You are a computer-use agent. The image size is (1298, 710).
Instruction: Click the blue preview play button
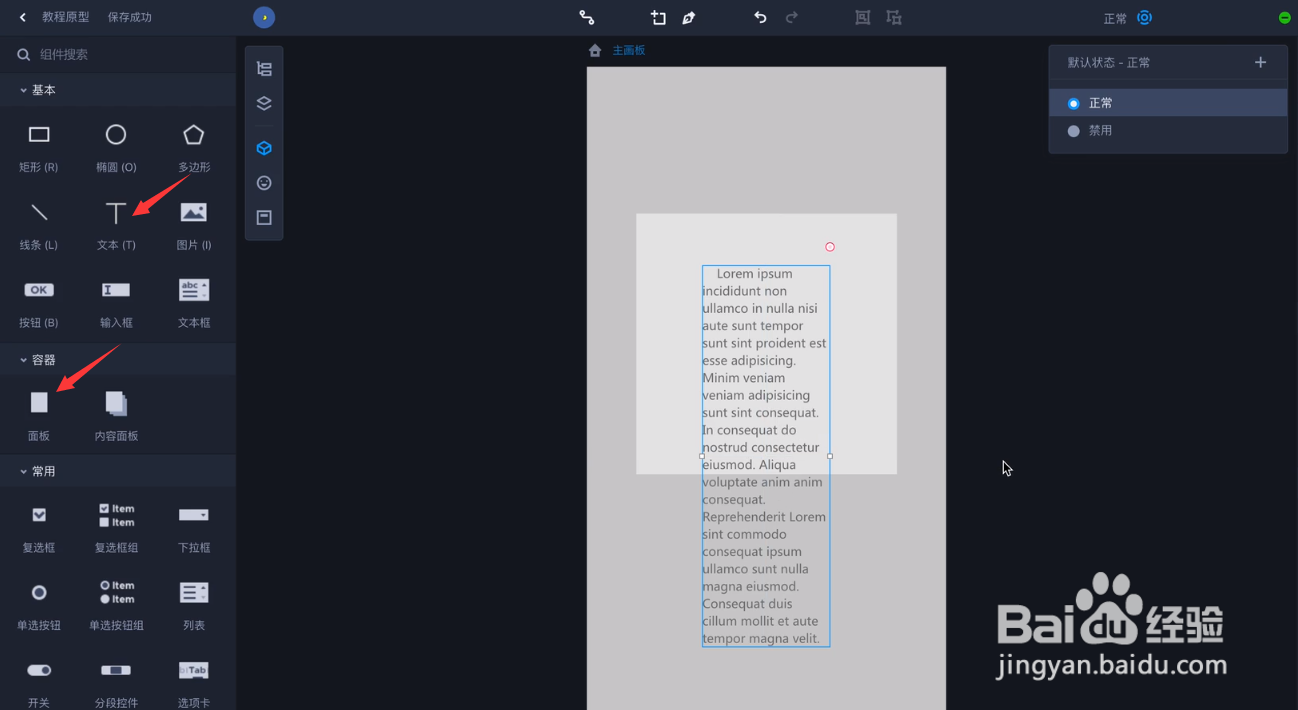coord(264,18)
